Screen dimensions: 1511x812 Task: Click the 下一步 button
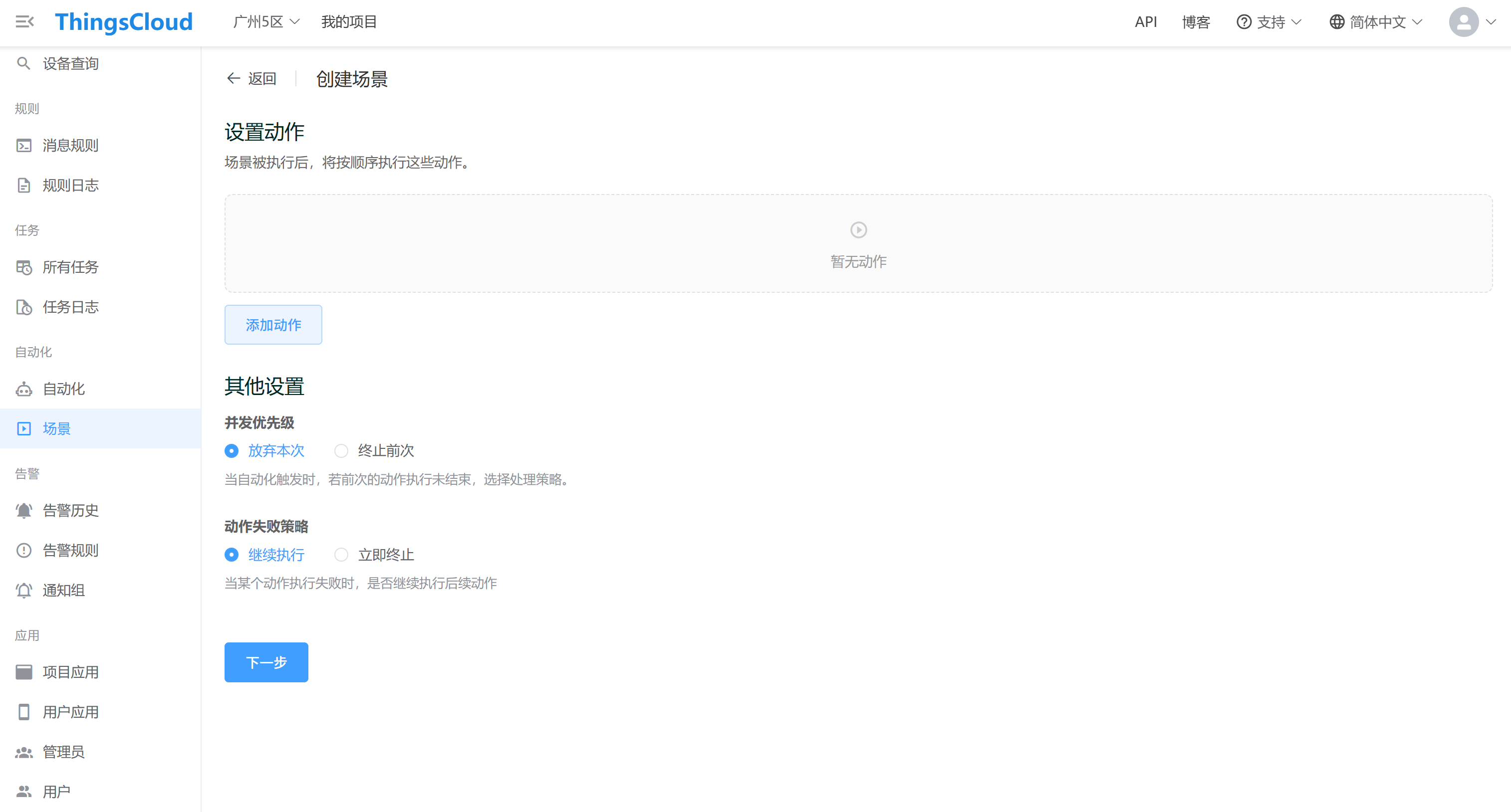266,662
